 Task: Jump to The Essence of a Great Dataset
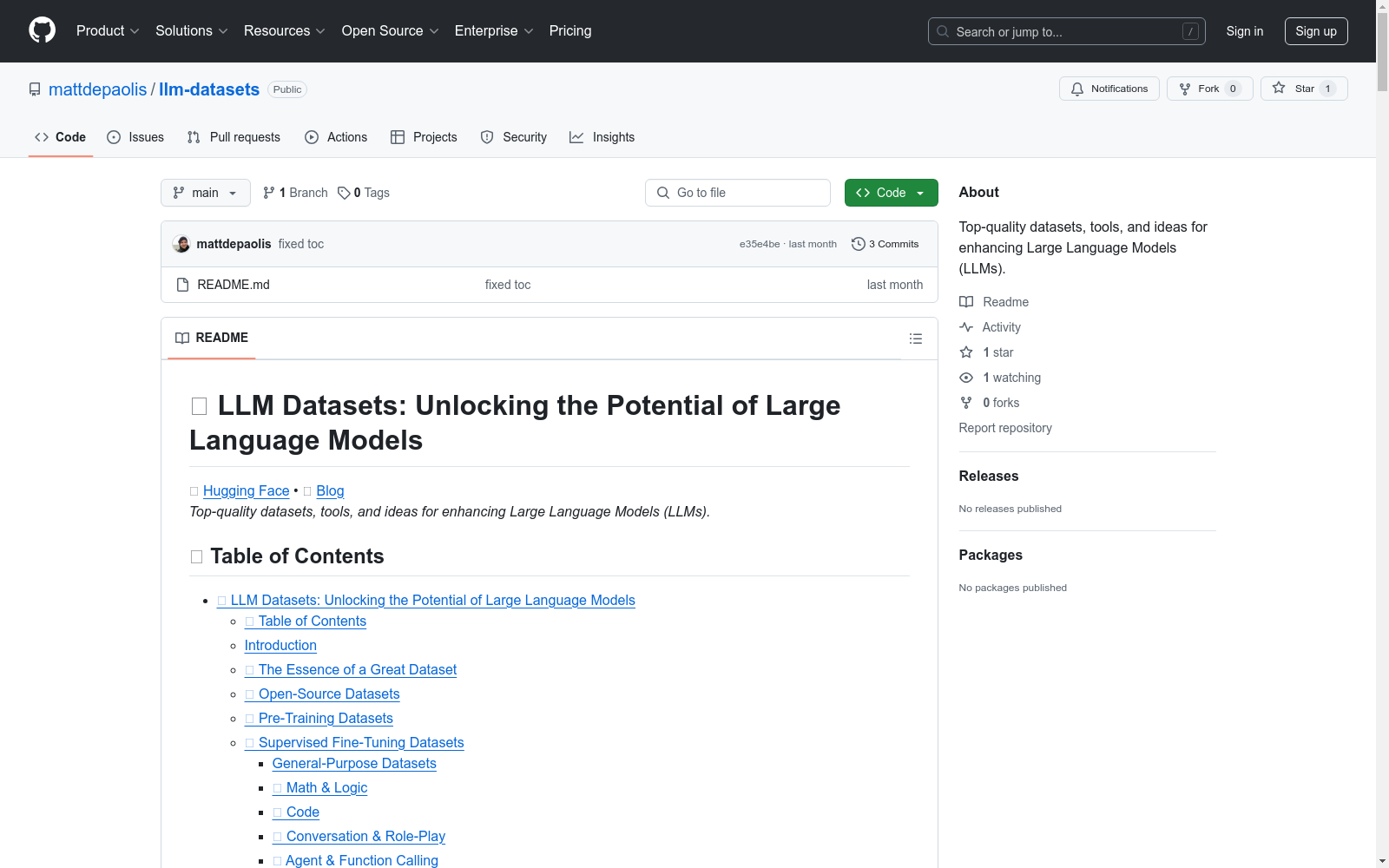click(351, 670)
